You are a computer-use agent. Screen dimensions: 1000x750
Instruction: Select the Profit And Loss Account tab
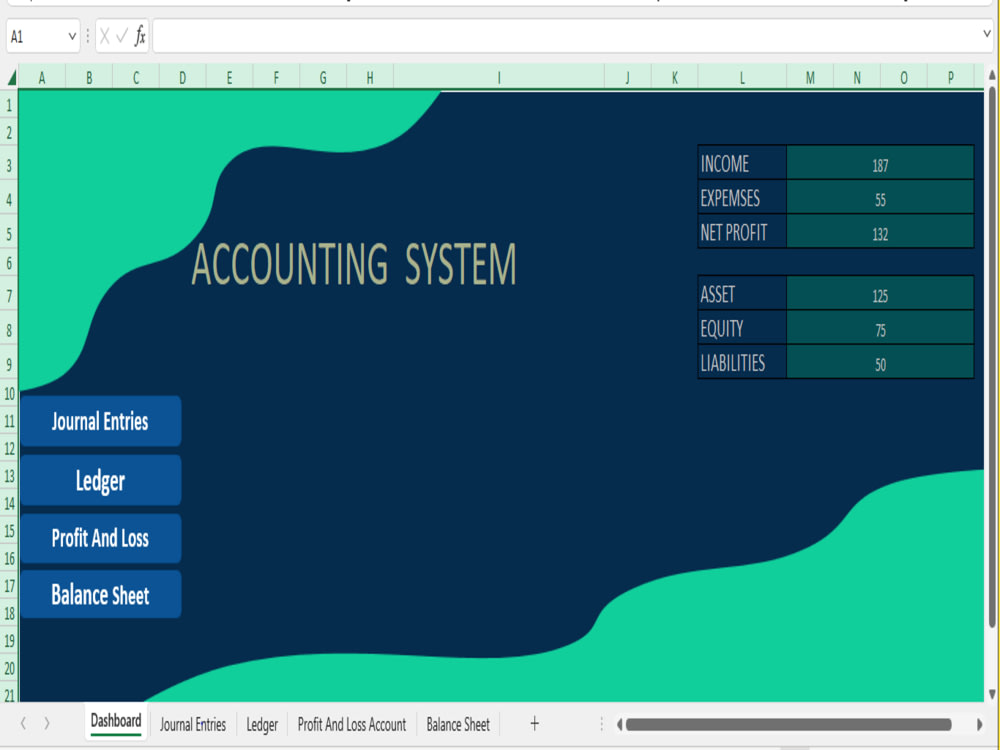pos(352,724)
